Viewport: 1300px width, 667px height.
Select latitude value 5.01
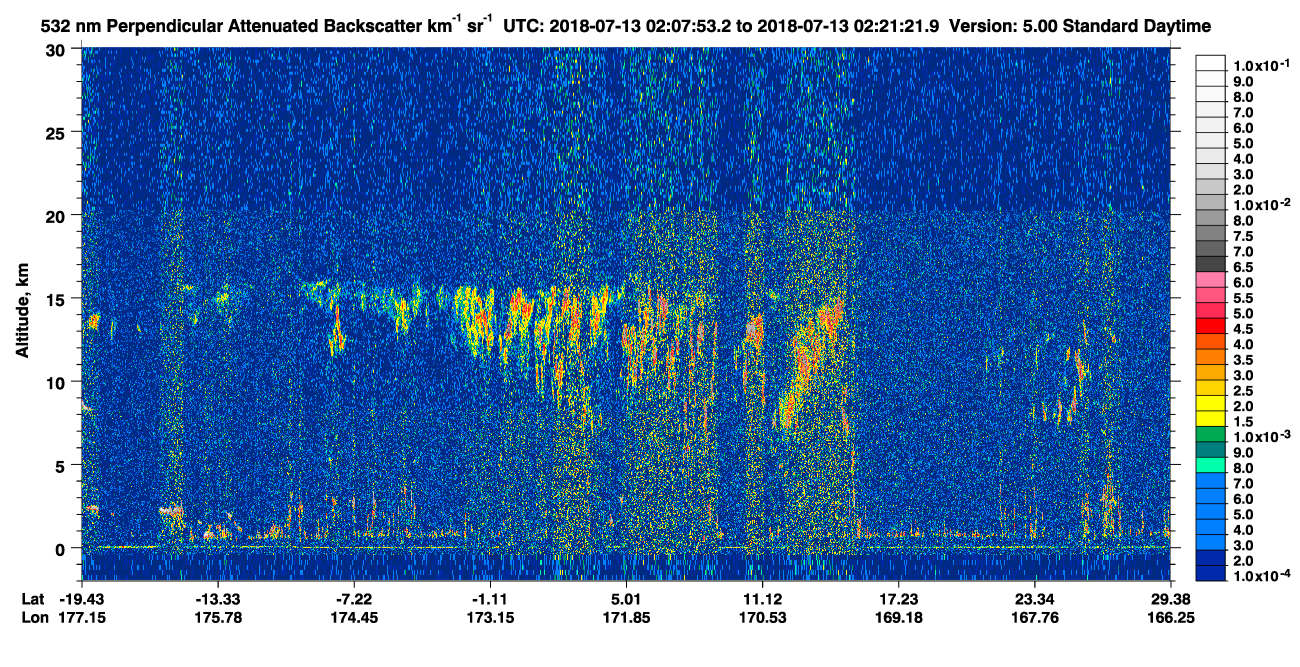pos(626,599)
